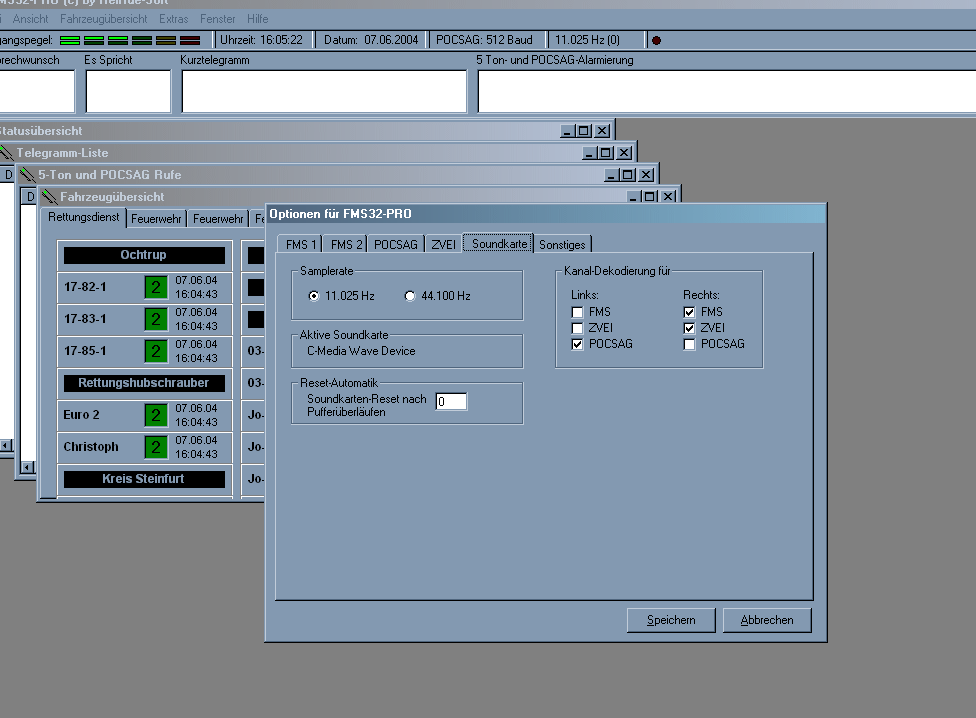Click the Soundkarten-Reset buffer overflow field

click(x=451, y=402)
